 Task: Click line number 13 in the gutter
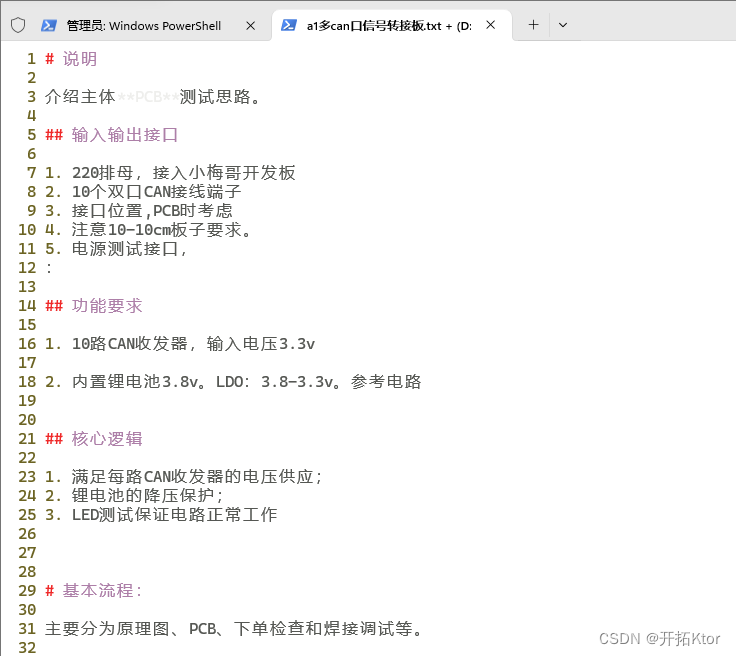point(27,287)
